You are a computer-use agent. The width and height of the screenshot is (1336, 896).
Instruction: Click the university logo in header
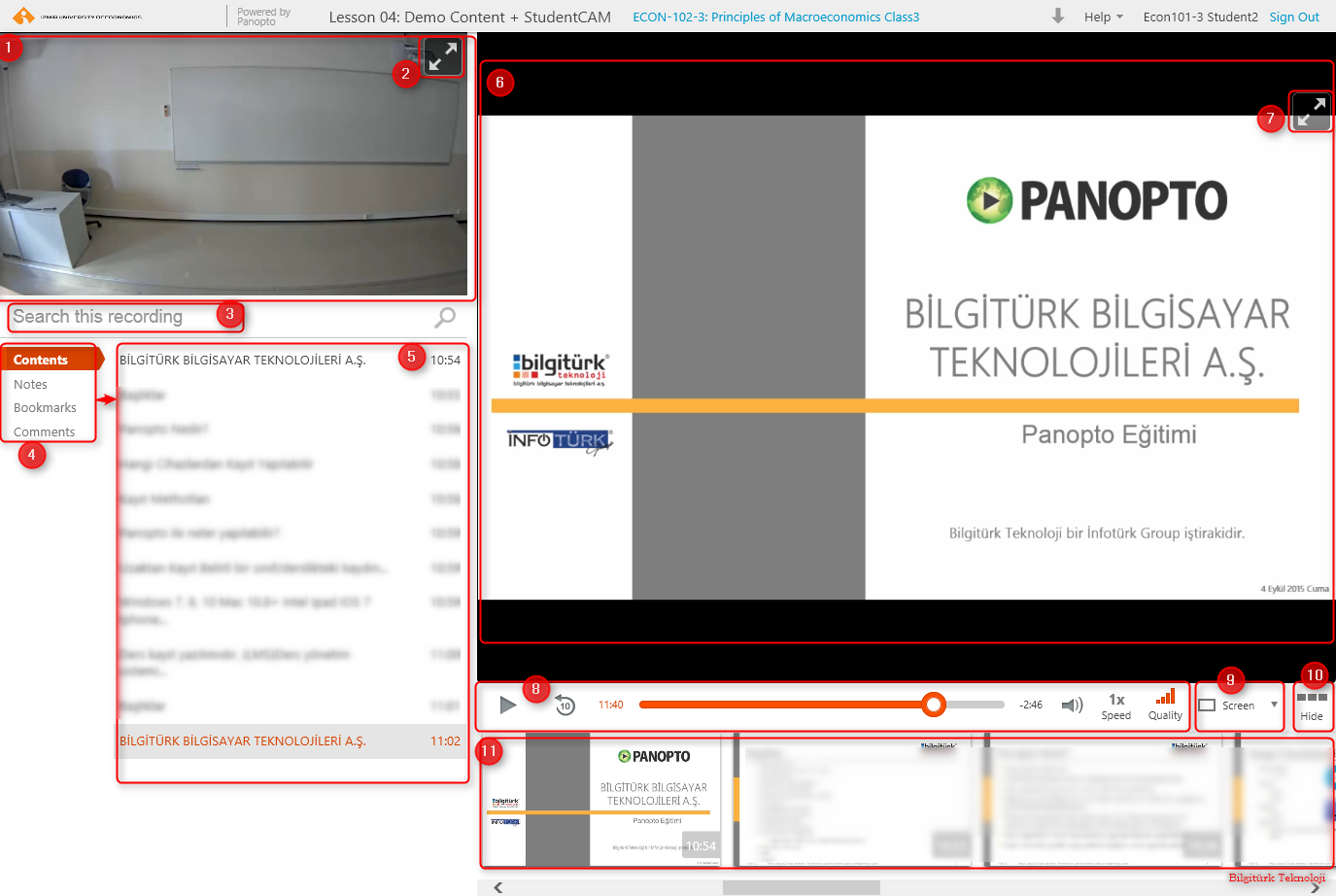78,17
